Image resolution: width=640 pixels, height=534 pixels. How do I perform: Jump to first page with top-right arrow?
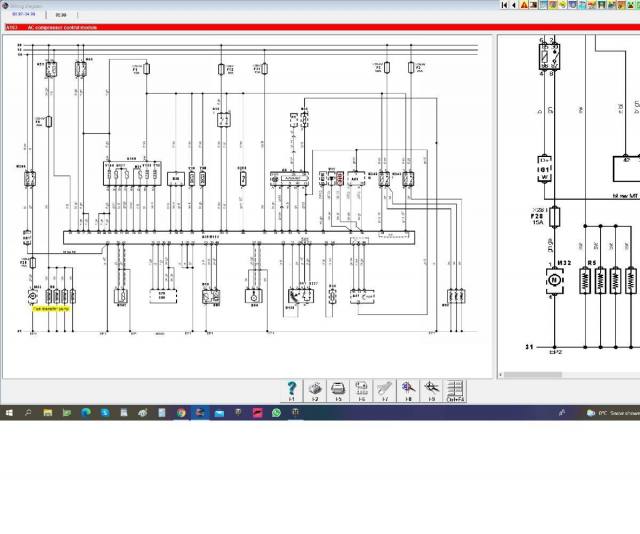point(504,5)
